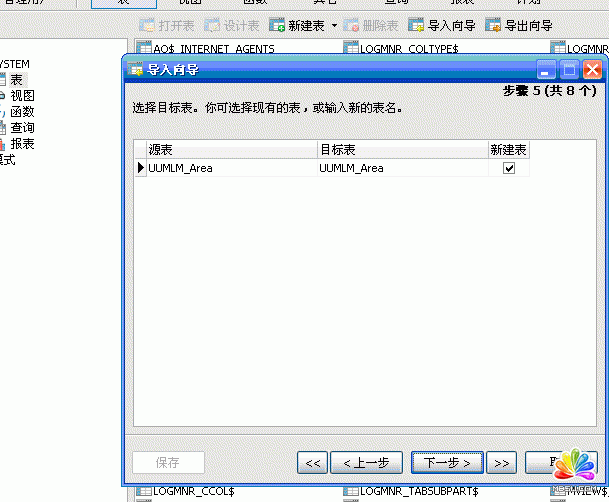Image resolution: width=609 pixels, height=502 pixels.
Task: Click the Delete Table (删除表) toolbar icon
Action: [x=352, y=25]
